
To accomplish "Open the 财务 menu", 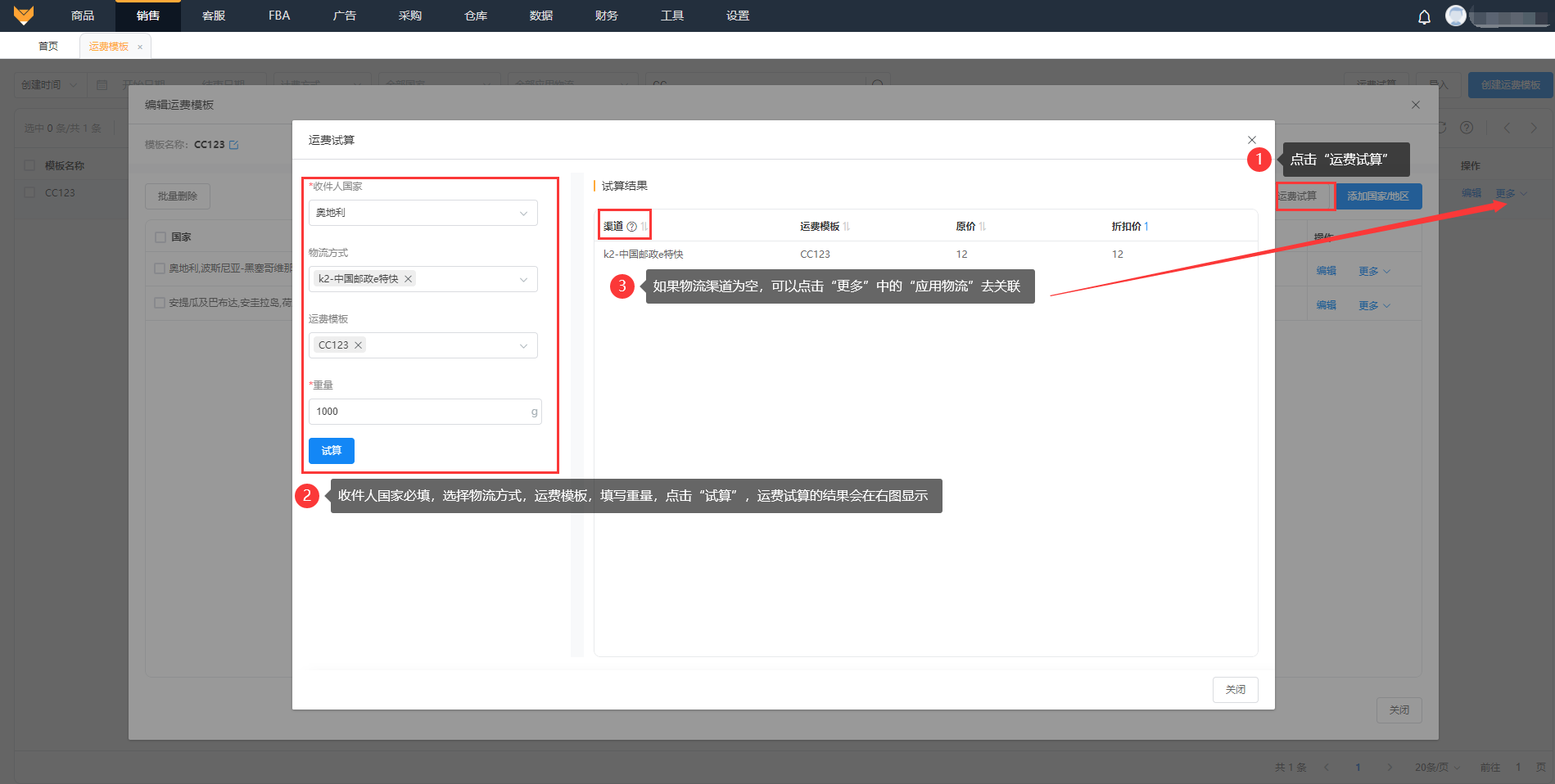I will [x=607, y=16].
